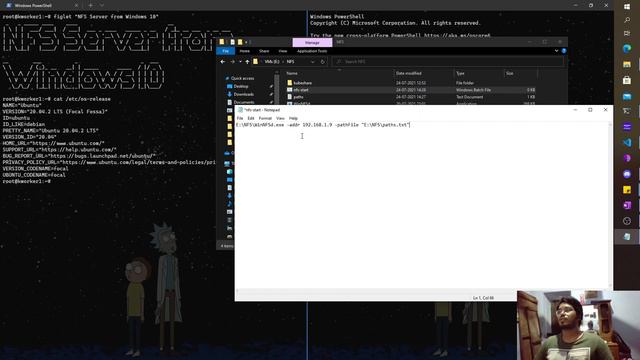Click the Search NFS field

pos(447,62)
